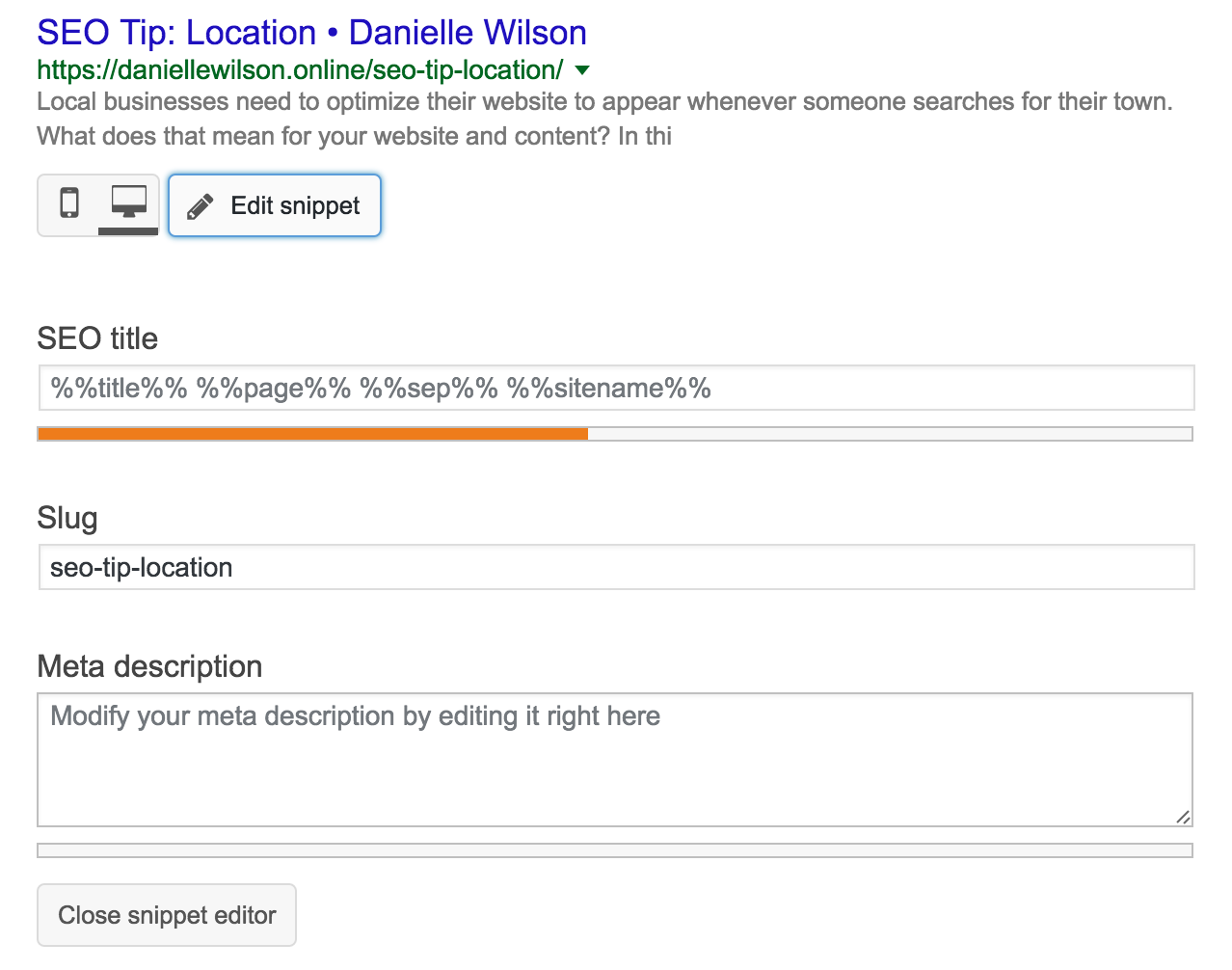Click the empty meta description progress bar
The image size is (1232, 970).
pyautogui.click(x=615, y=850)
